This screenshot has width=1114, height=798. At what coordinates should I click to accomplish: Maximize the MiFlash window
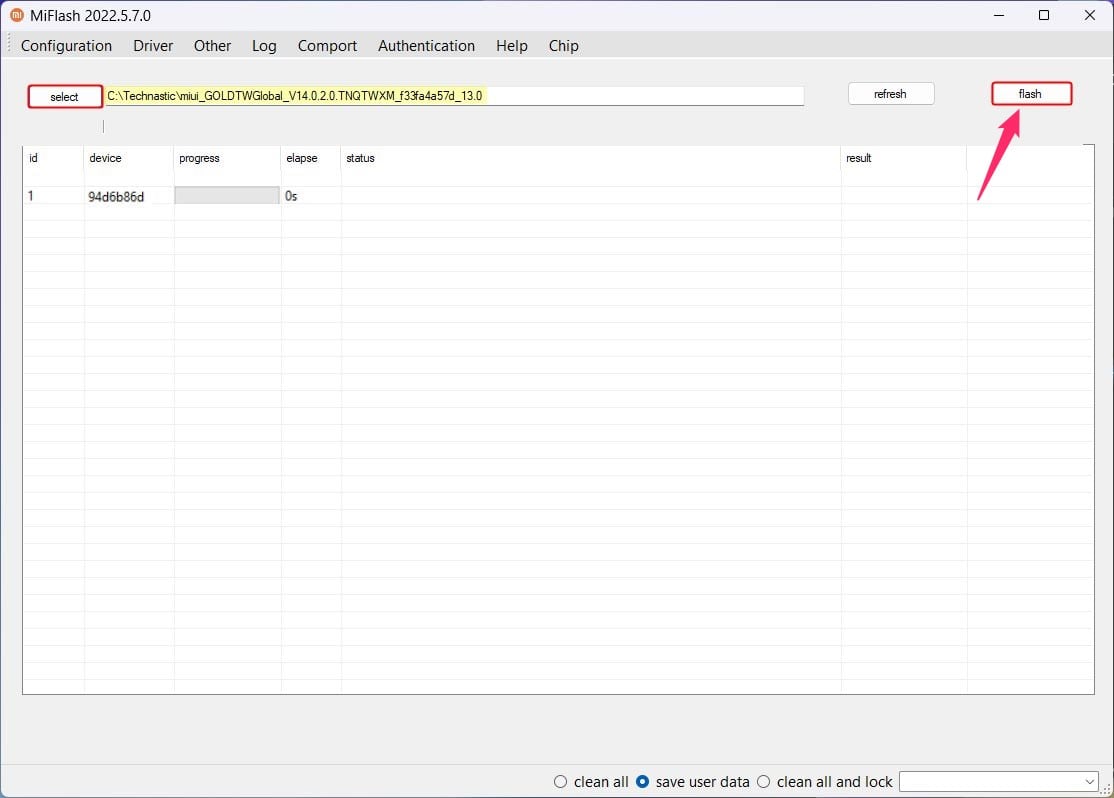pyautogui.click(x=1044, y=15)
